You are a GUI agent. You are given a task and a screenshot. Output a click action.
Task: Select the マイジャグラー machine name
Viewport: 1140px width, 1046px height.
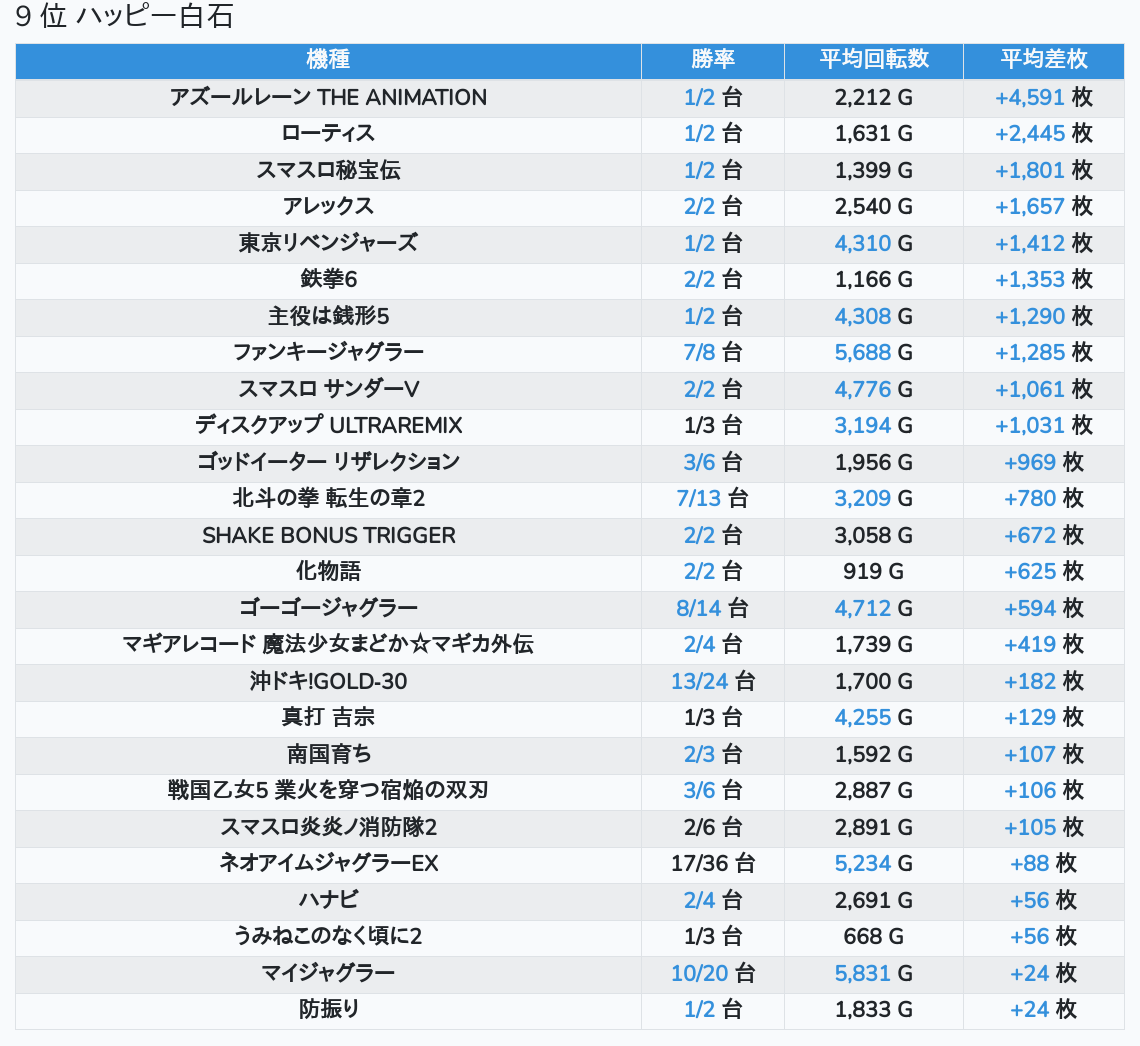click(328, 973)
